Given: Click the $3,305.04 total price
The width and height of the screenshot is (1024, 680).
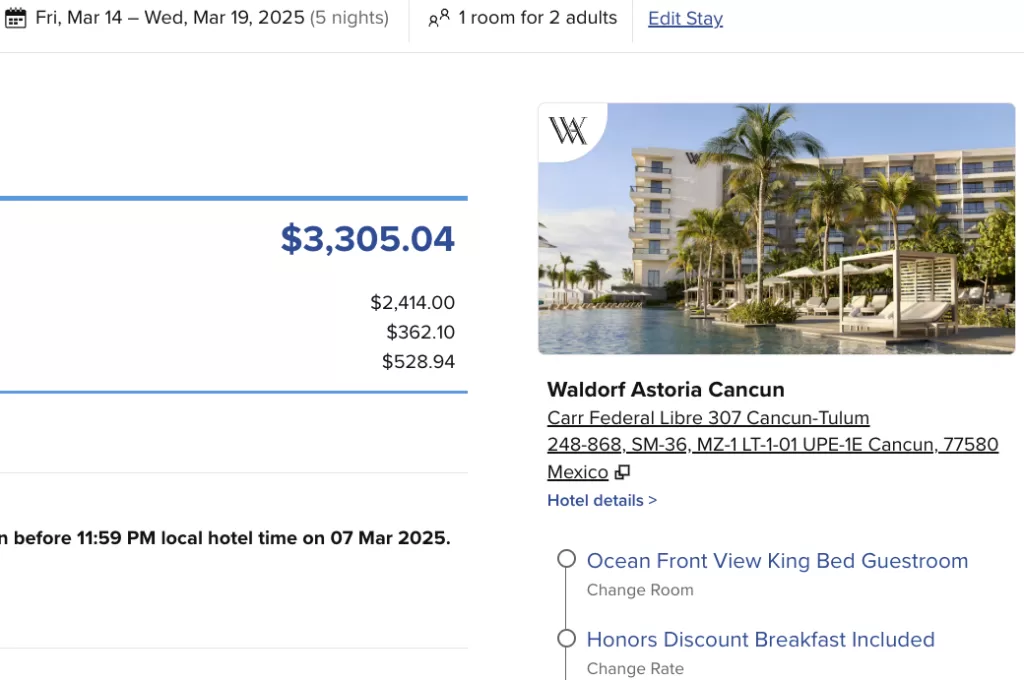Looking at the screenshot, I should (x=367, y=238).
